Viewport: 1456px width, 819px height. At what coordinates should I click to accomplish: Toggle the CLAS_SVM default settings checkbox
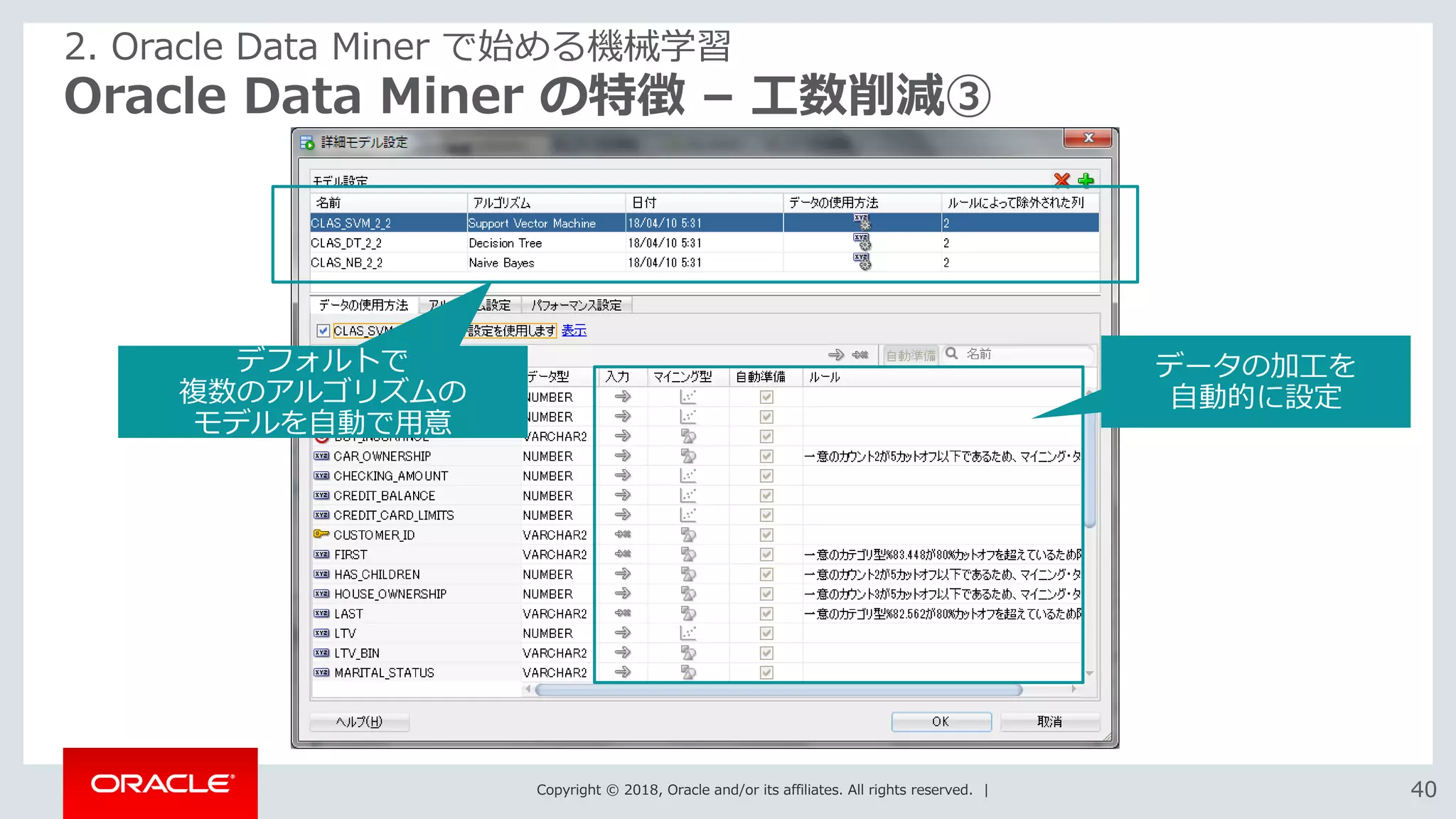(323, 331)
